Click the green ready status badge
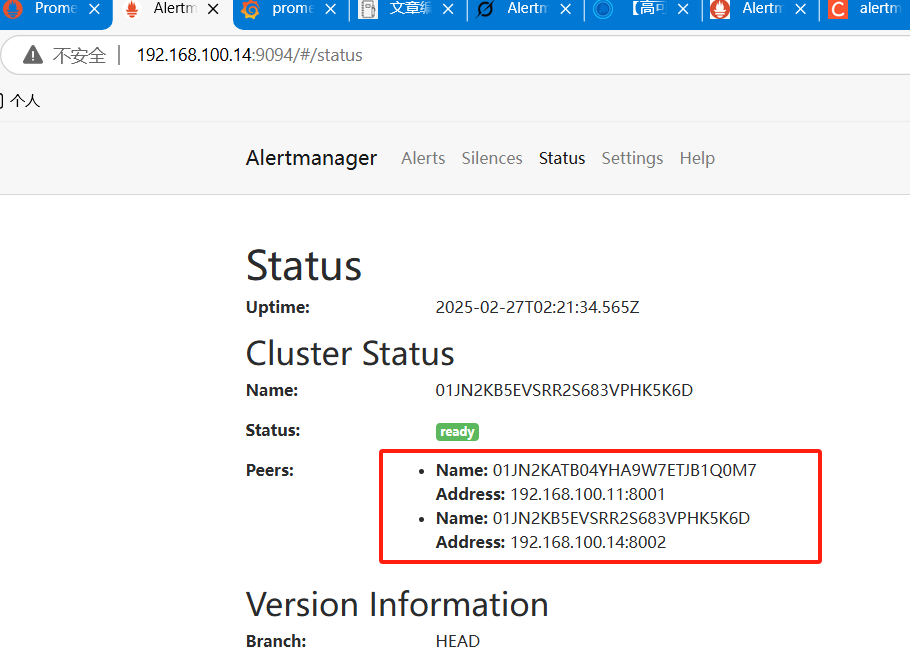The width and height of the screenshot is (910, 666). (x=457, y=432)
